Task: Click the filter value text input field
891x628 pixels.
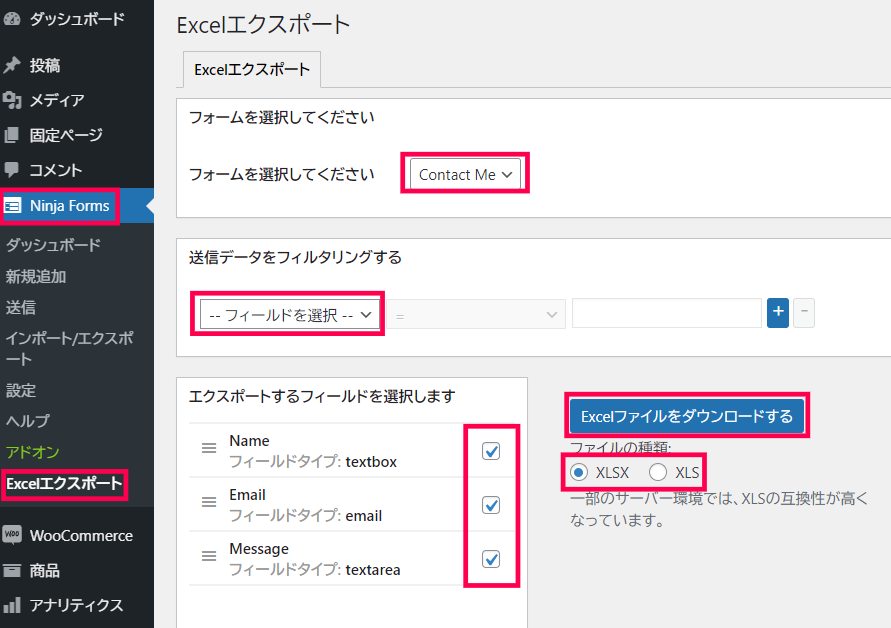Action: (667, 313)
